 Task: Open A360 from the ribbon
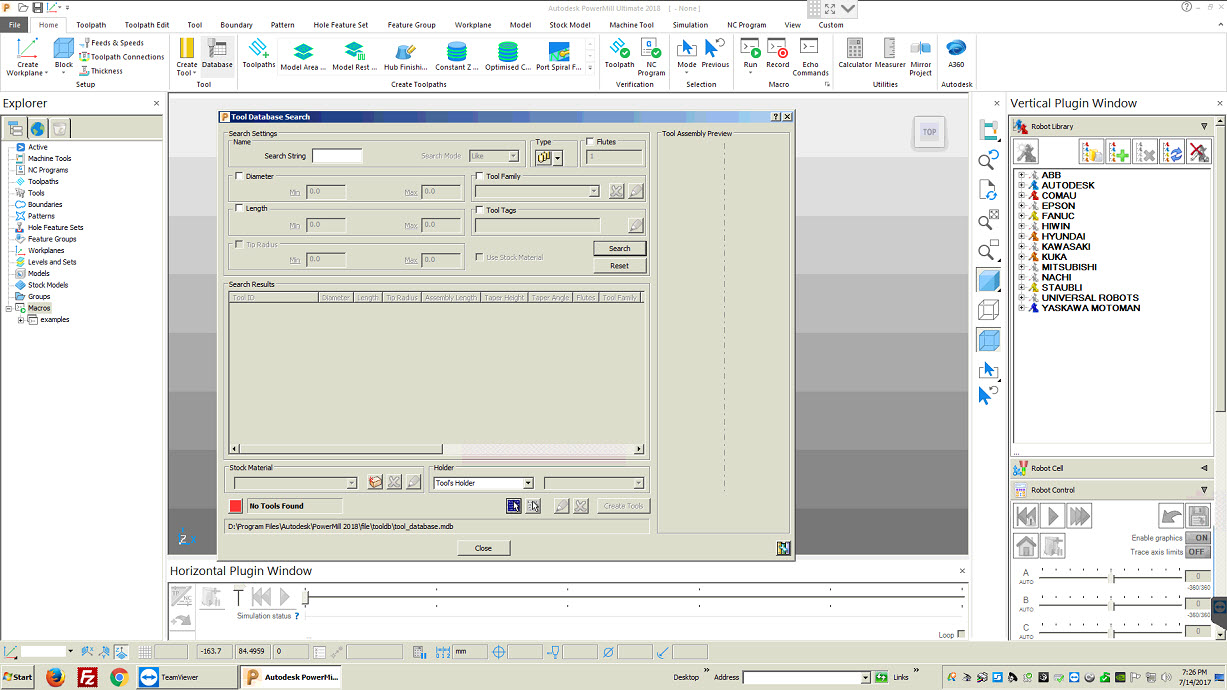click(956, 54)
